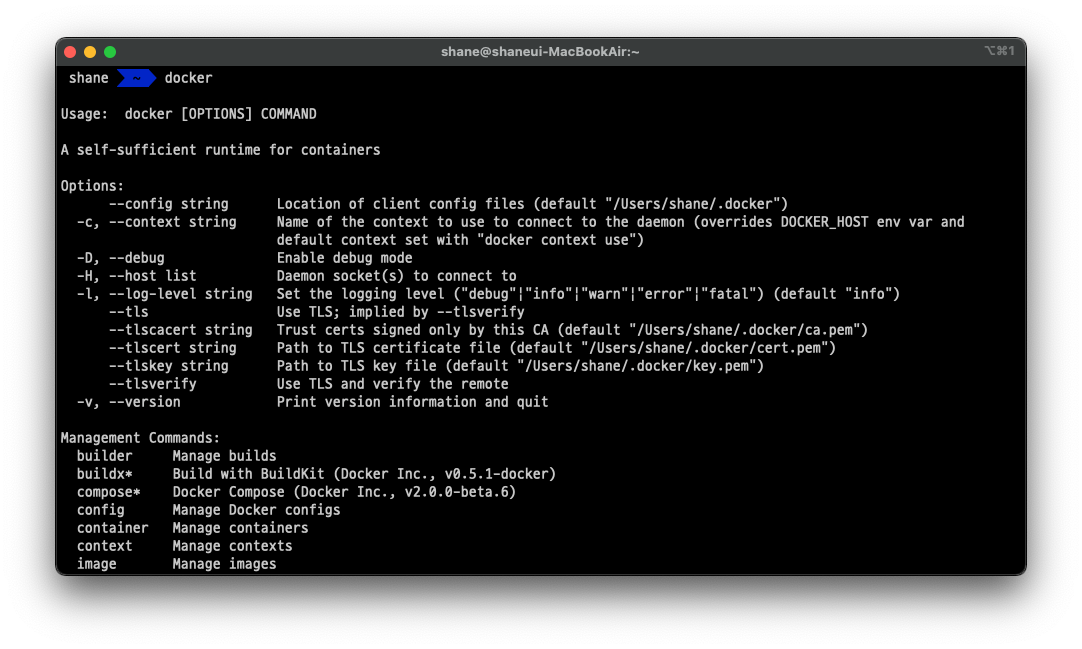Click 'Use TLS and verify the remote' description
This screenshot has height=649, width=1082.
click(393, 383)
